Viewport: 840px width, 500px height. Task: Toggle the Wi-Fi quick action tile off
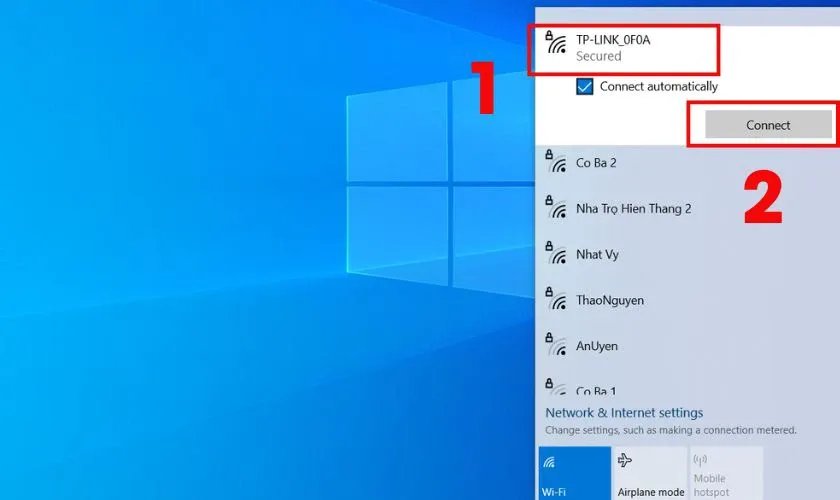pos(574,473)
